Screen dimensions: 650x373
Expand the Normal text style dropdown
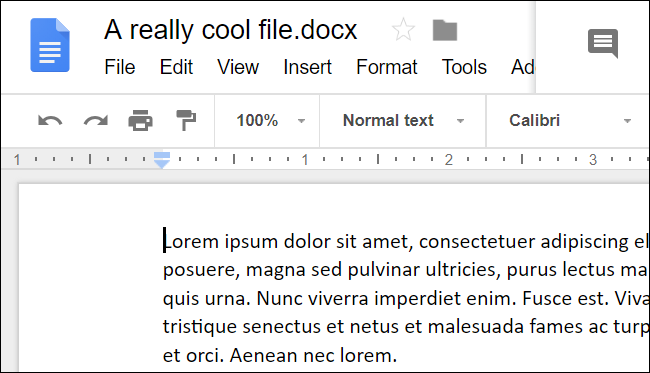coord(403,121)
